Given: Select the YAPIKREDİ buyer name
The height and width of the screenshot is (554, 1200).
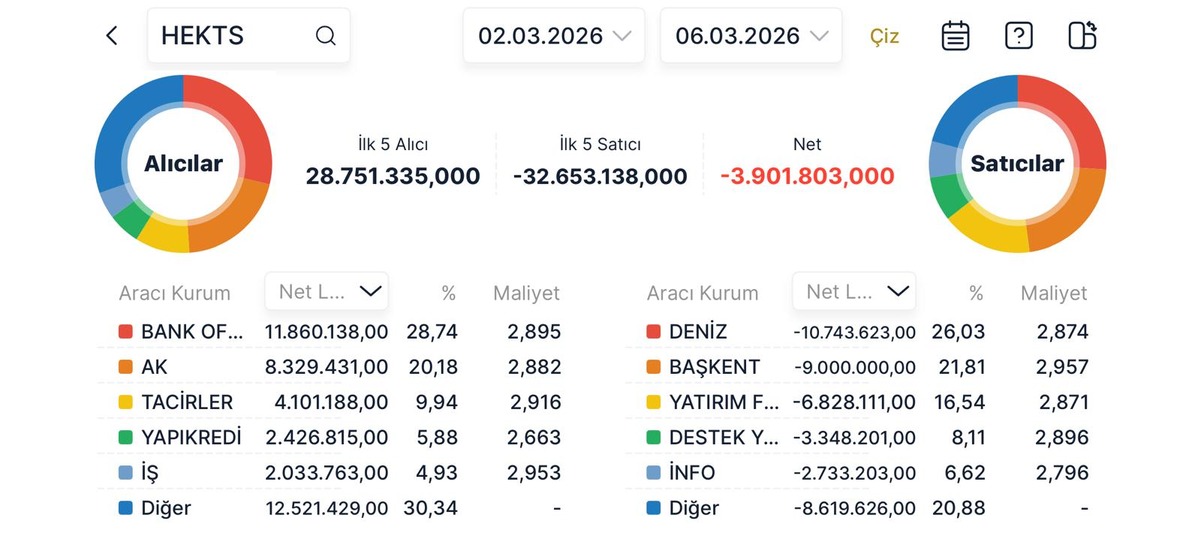Looking at the screenshot, I should tap(191, 437).
